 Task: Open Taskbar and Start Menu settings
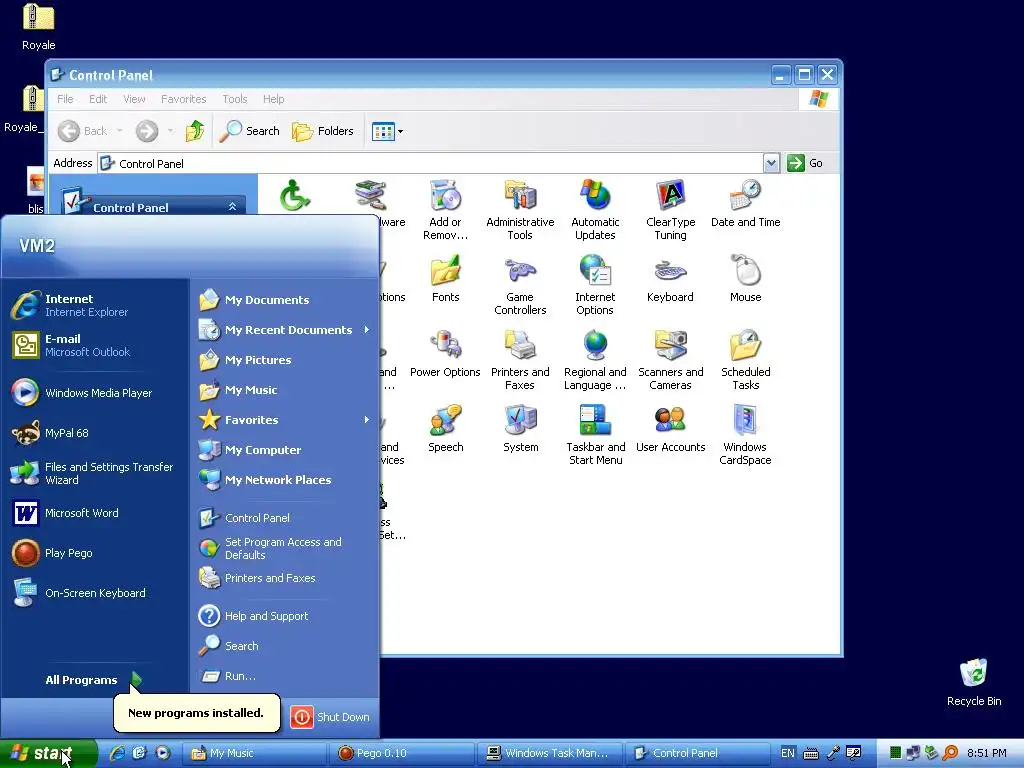tap(595, 435)
